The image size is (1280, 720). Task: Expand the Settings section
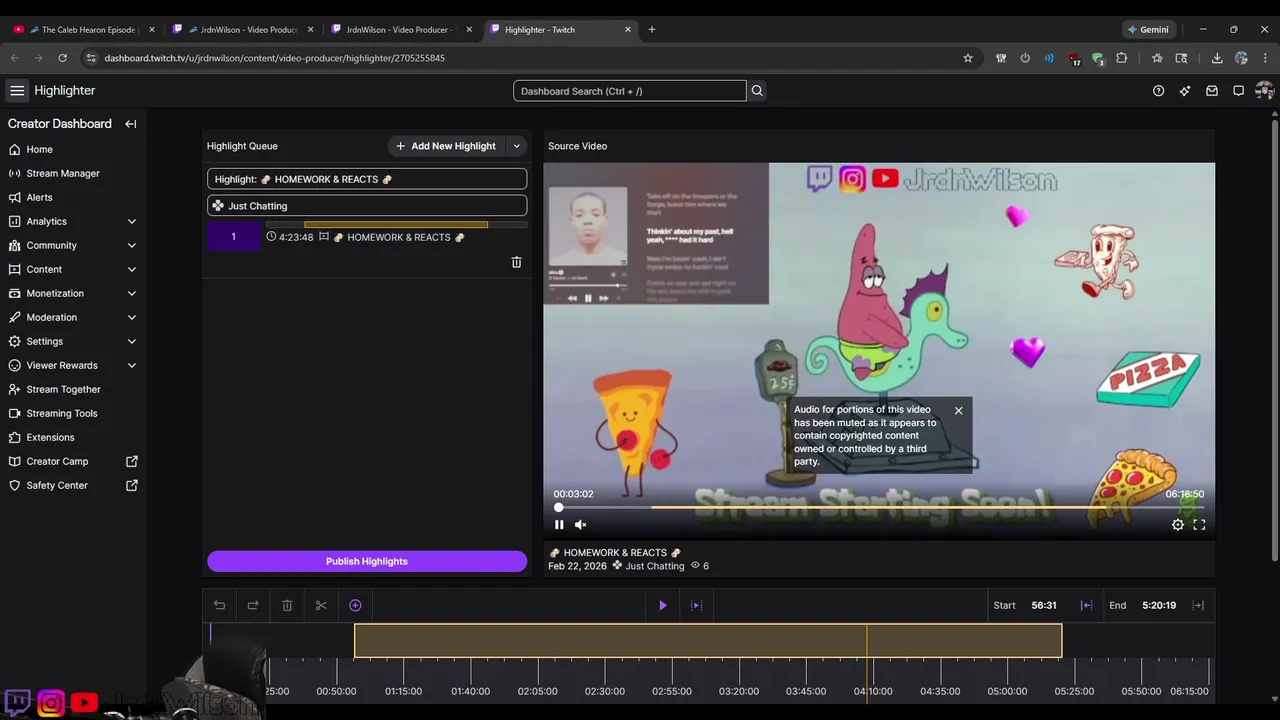coord(132,341)
